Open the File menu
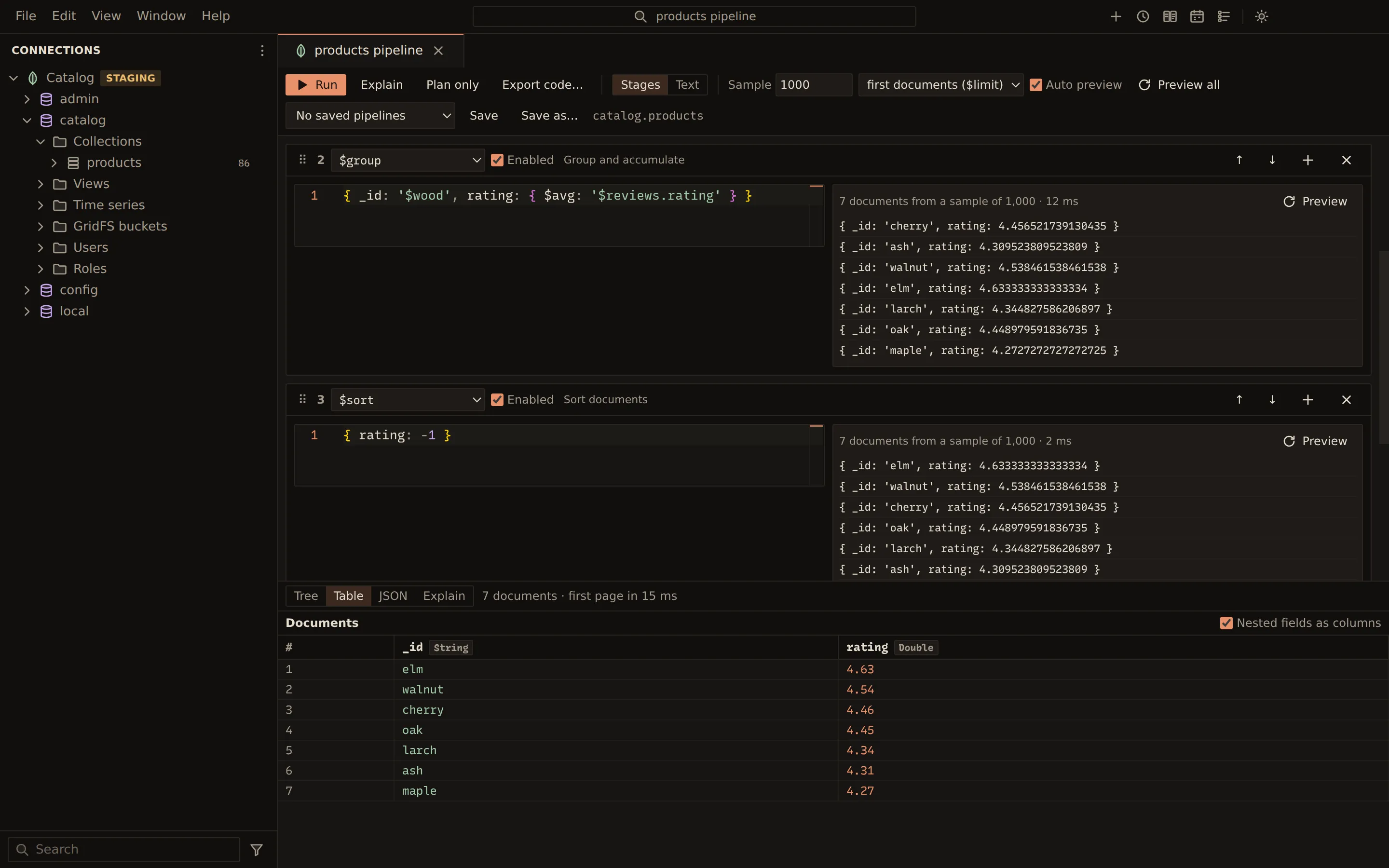This screenshot has height=868, width=1389. click(26, 16)
